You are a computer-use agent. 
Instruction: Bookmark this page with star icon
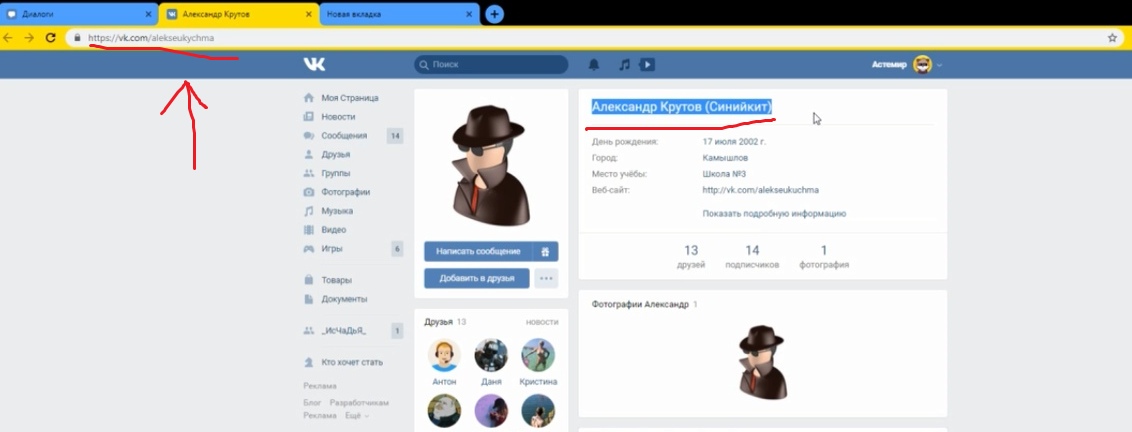click(1112, 38)
